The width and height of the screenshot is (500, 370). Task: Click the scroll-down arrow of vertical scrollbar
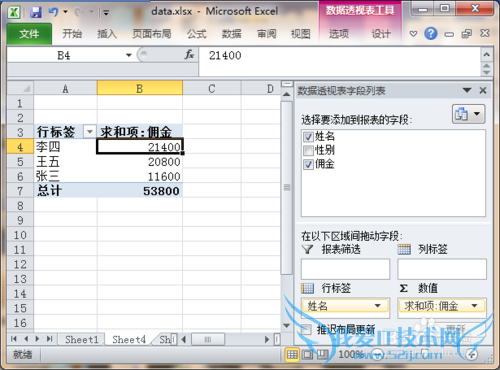click(287, 325)
